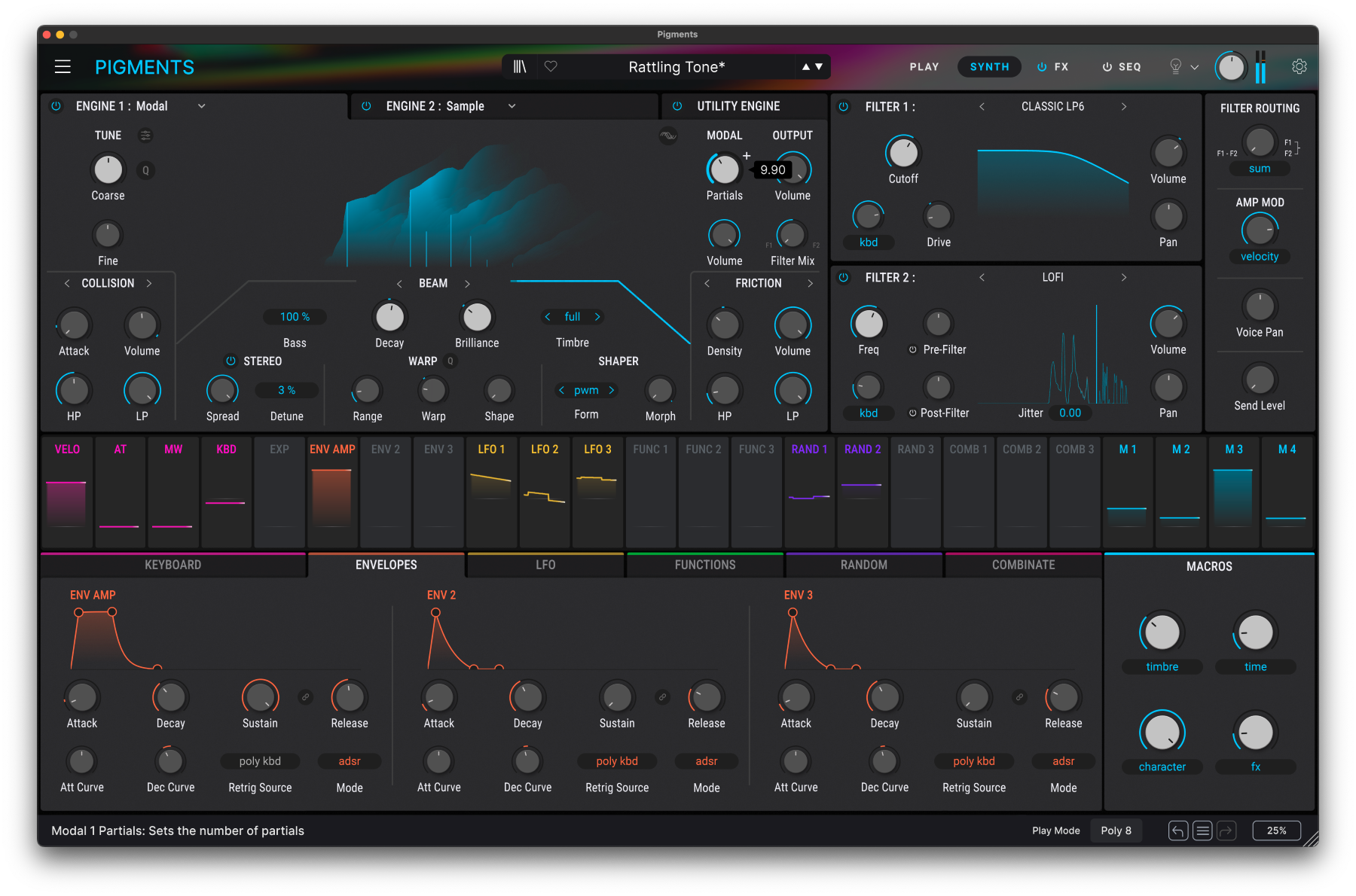Viewport: 1356px width, 896px height.
Task: Favorite the preset with the heart icon
Action: click(551, 67)
